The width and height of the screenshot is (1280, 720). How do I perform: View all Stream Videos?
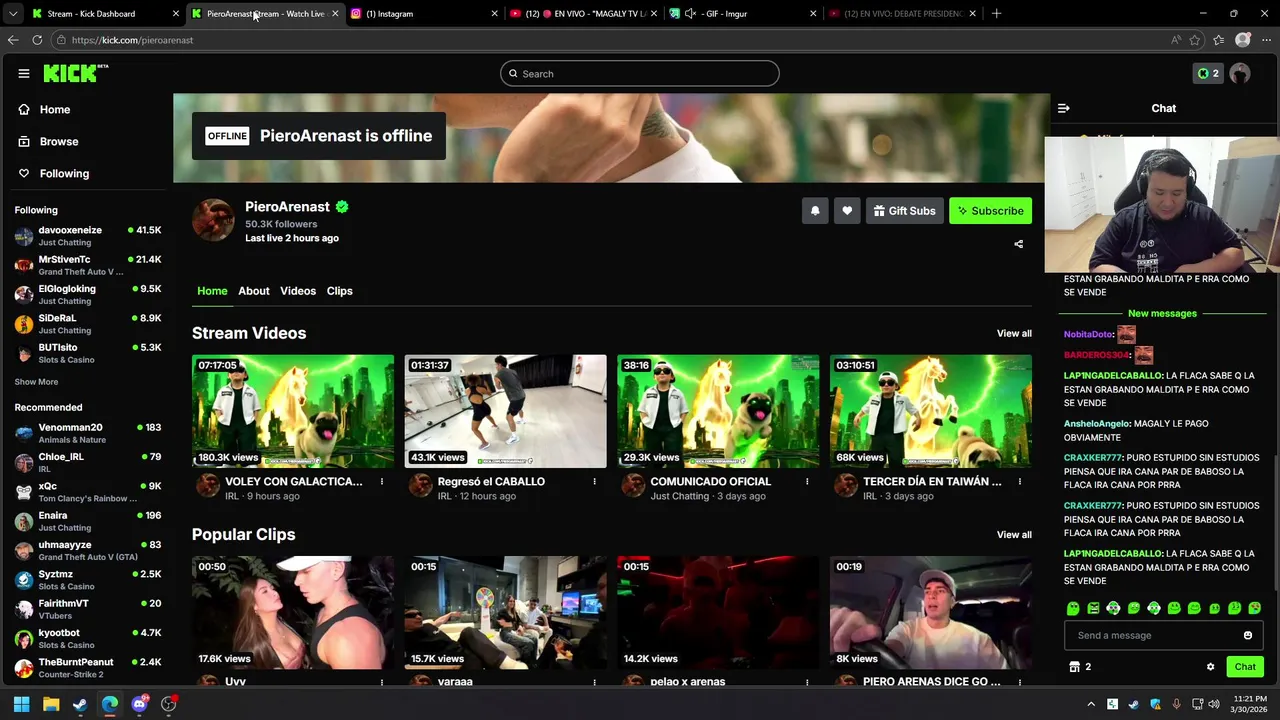point(1014,334)
